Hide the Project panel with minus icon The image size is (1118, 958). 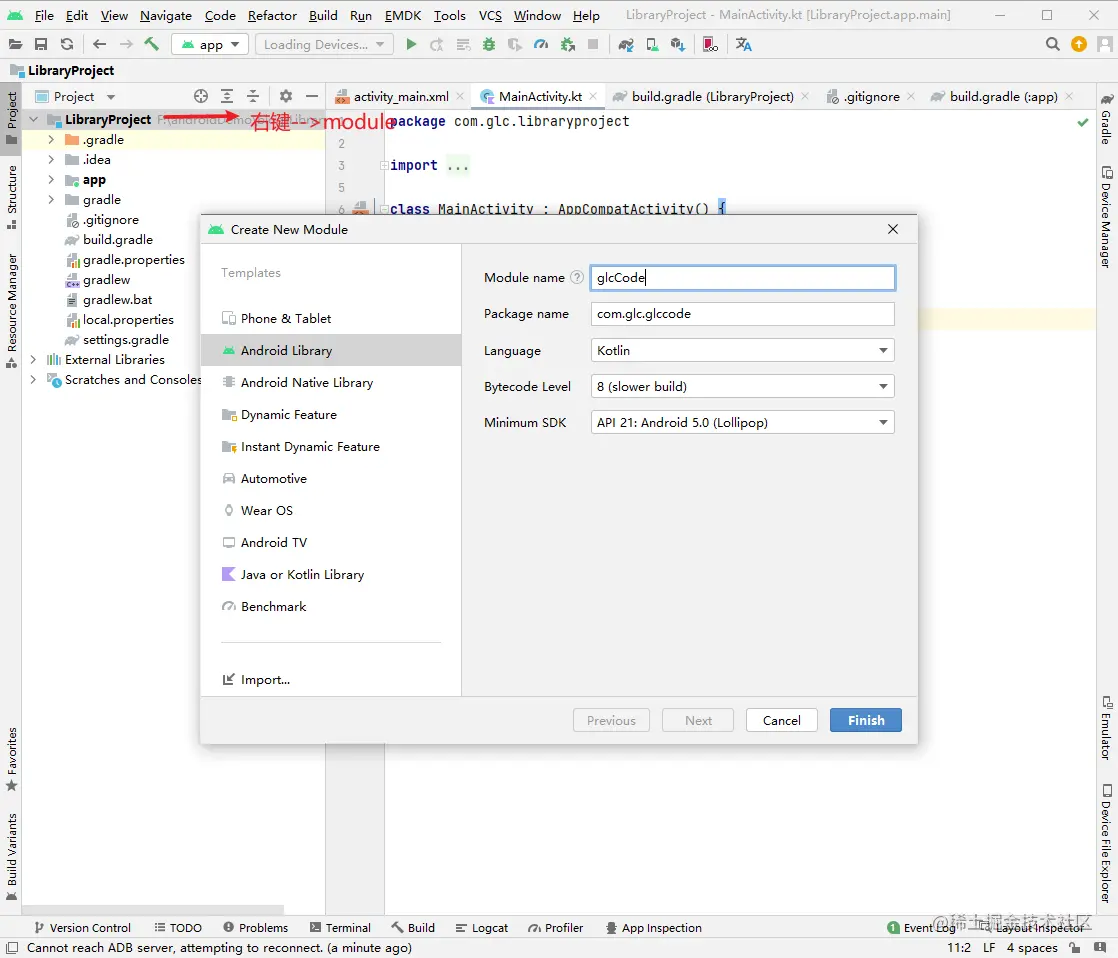[312, 96]
